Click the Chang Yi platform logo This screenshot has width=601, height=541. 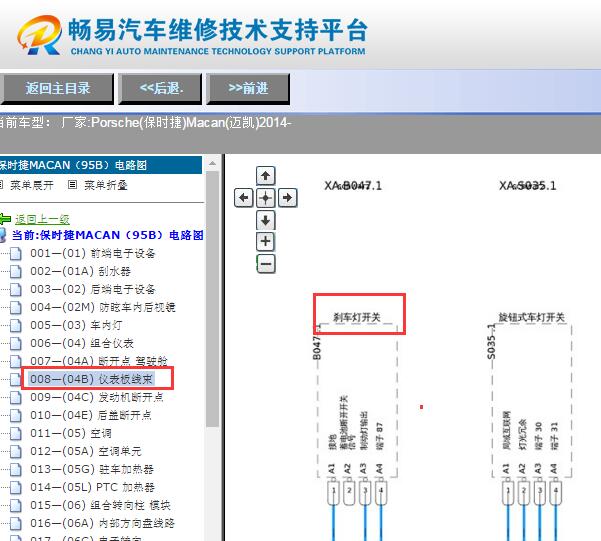click(x=39, y=35)
